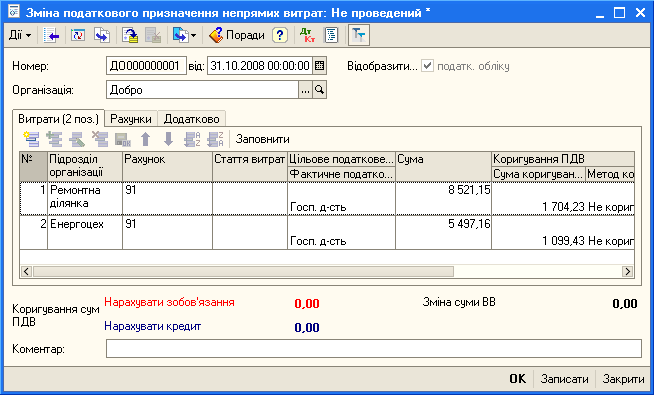This screenshot has height=395, width=654.
Task: Click Нарахувати кредит blue label
Action: (x=153, y=326)
